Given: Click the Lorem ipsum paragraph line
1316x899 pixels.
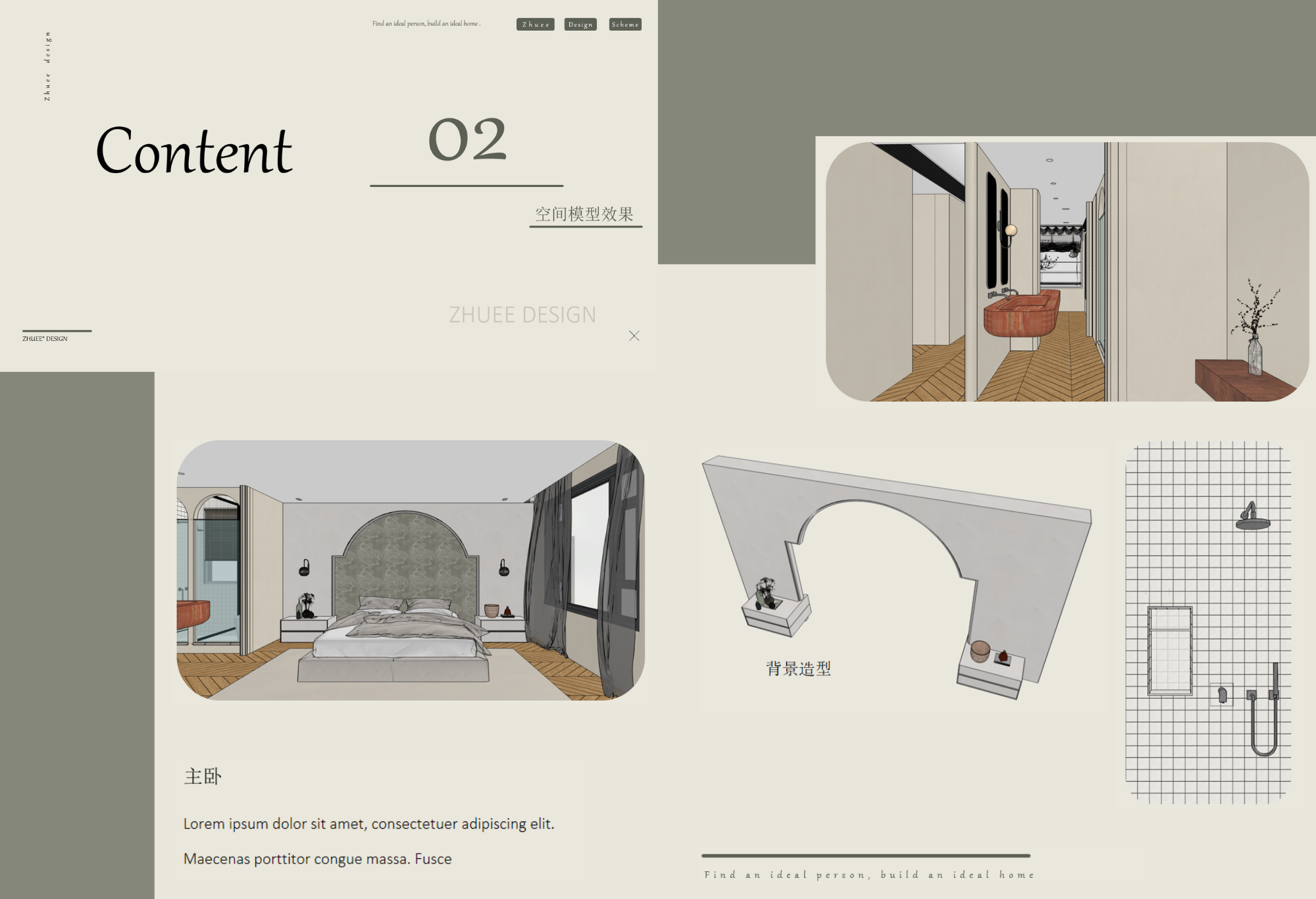Looking at the screenshot, I should click(368, 824).
